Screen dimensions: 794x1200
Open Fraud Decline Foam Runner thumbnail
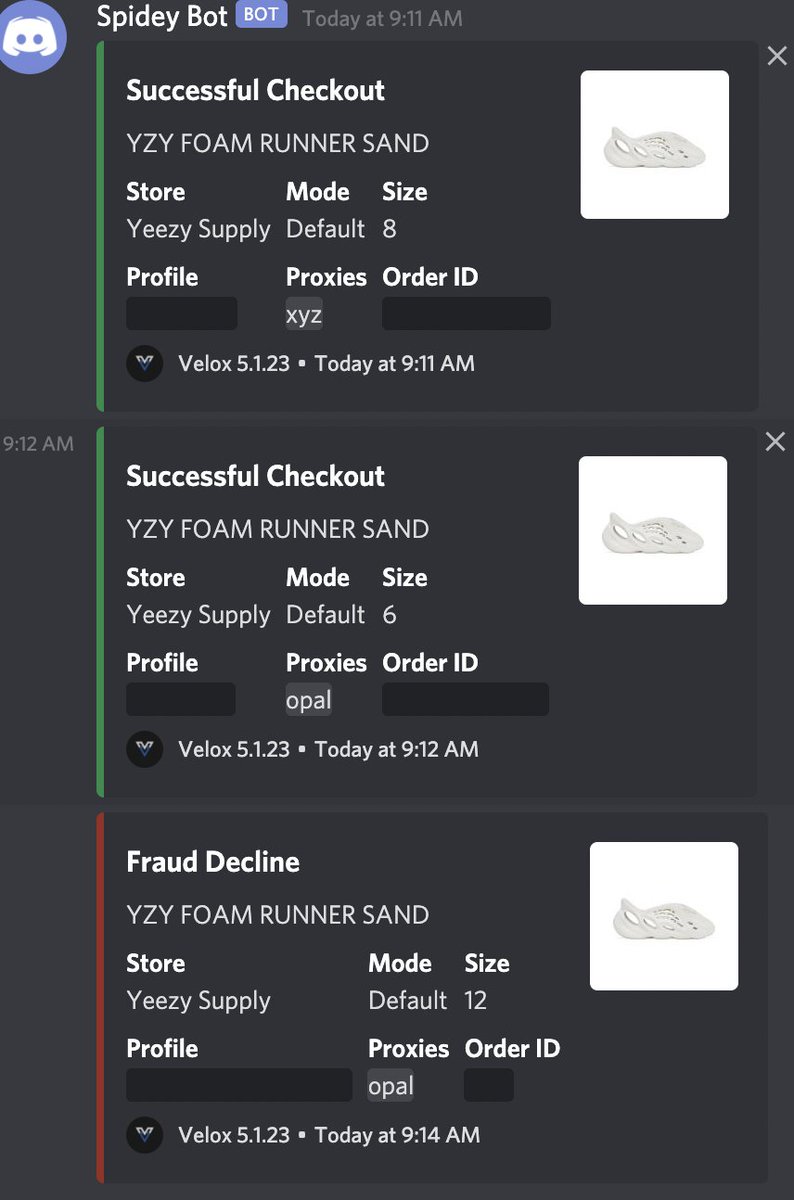coord(664,916)
